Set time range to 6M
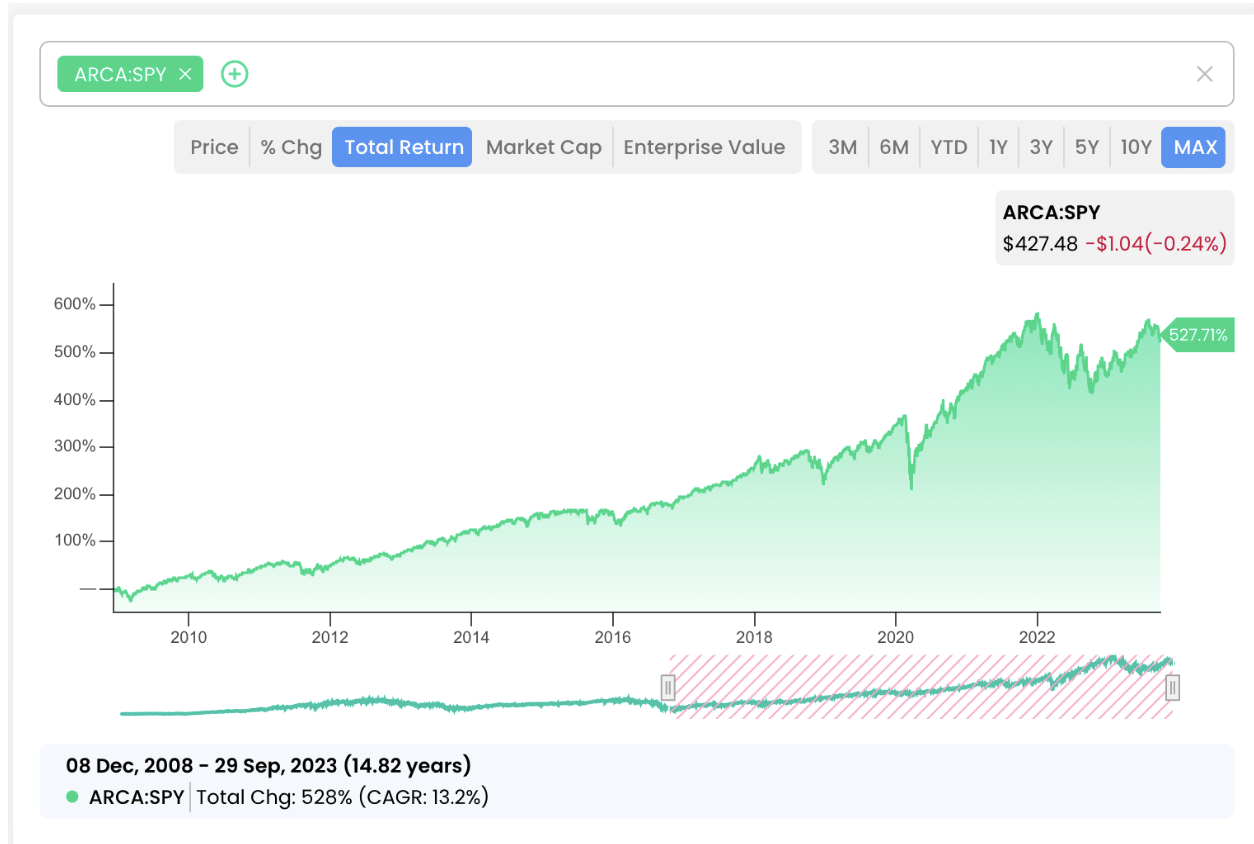Image resolution: width=1254 pixels, height=844 pixels. pyautogui.click(x=894, y=147)
